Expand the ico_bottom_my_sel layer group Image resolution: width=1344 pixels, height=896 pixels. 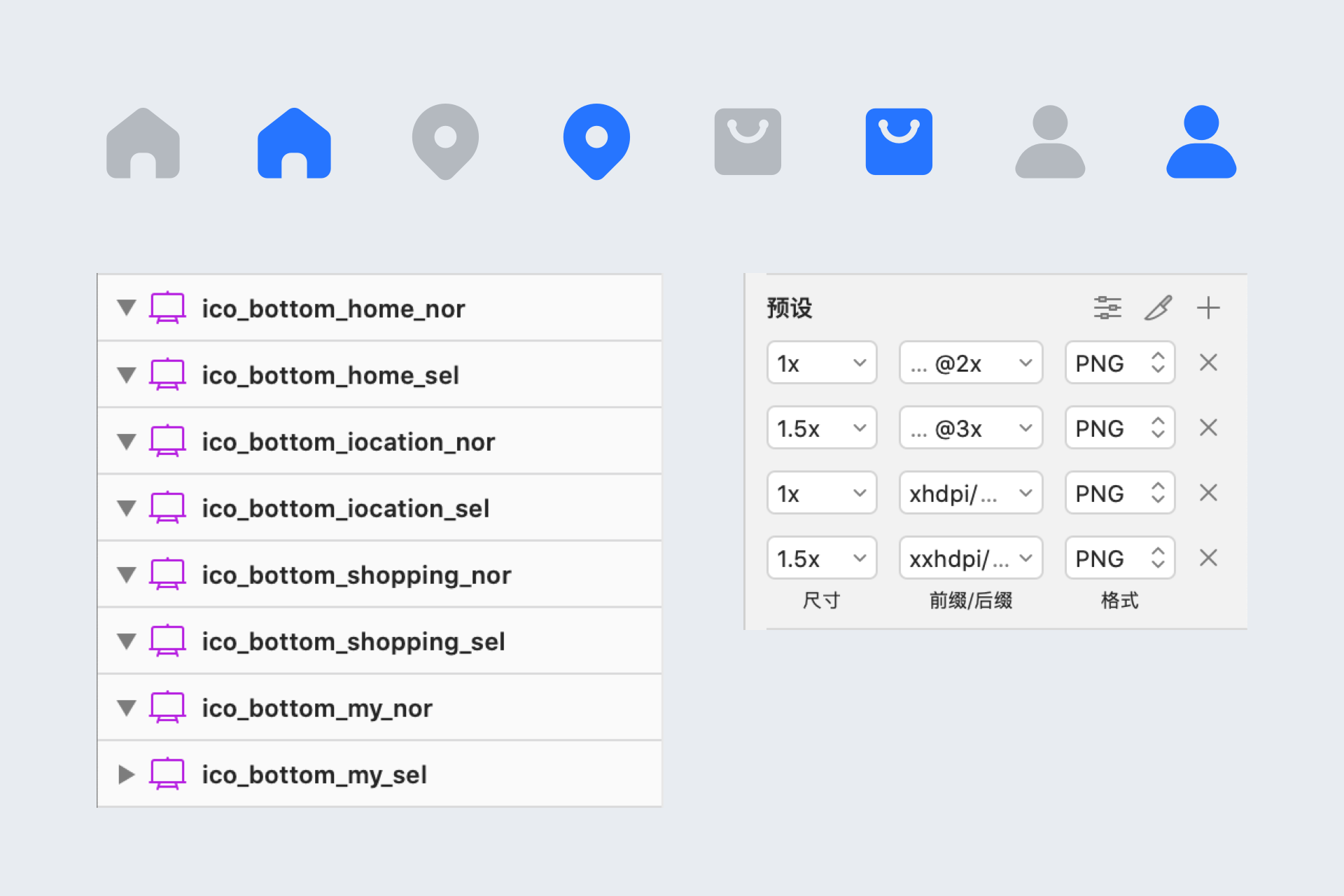(x=127, y=774)
